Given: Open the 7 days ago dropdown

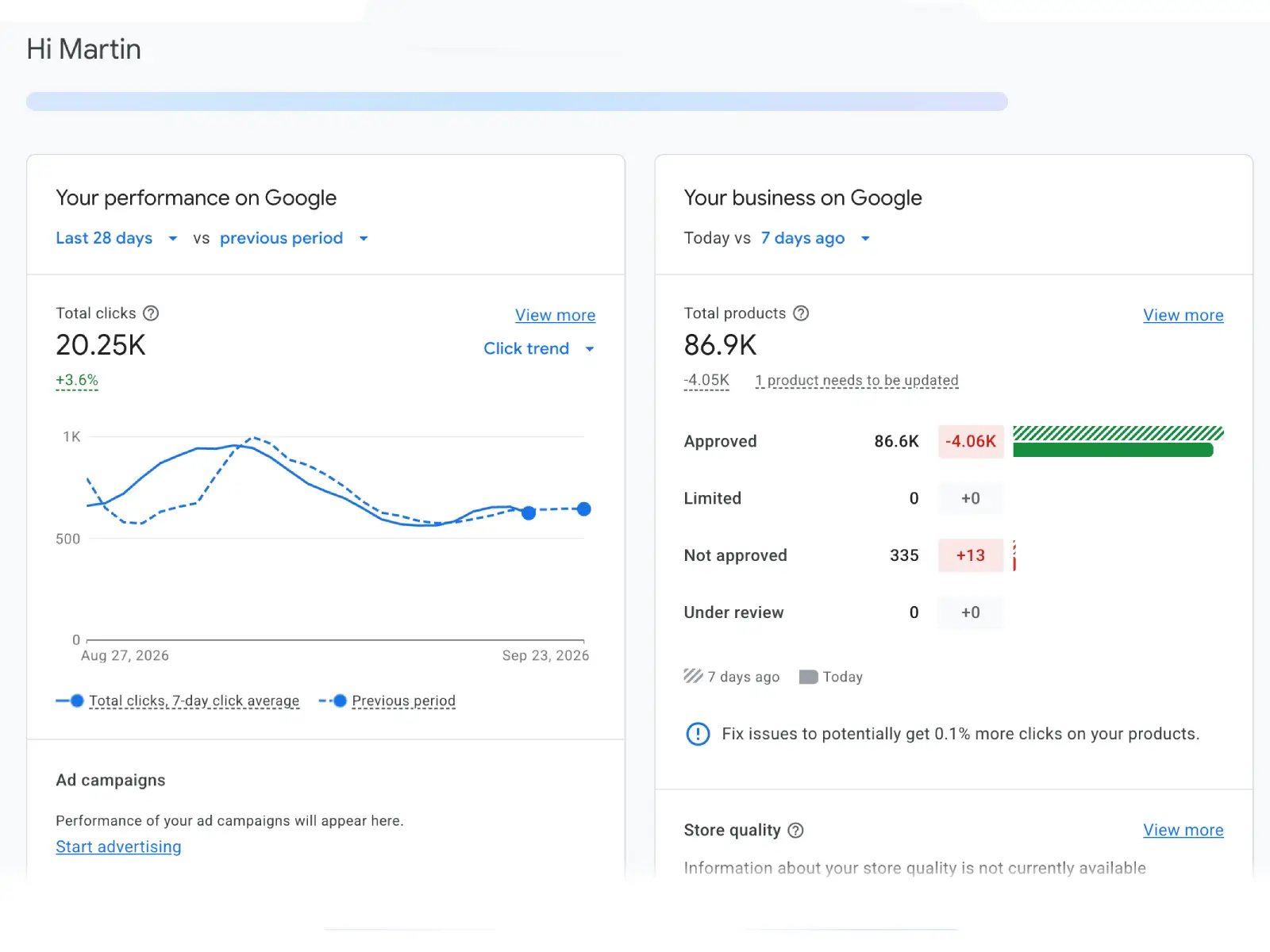Looking at the screenshot, I should click(x=816, y=238).
